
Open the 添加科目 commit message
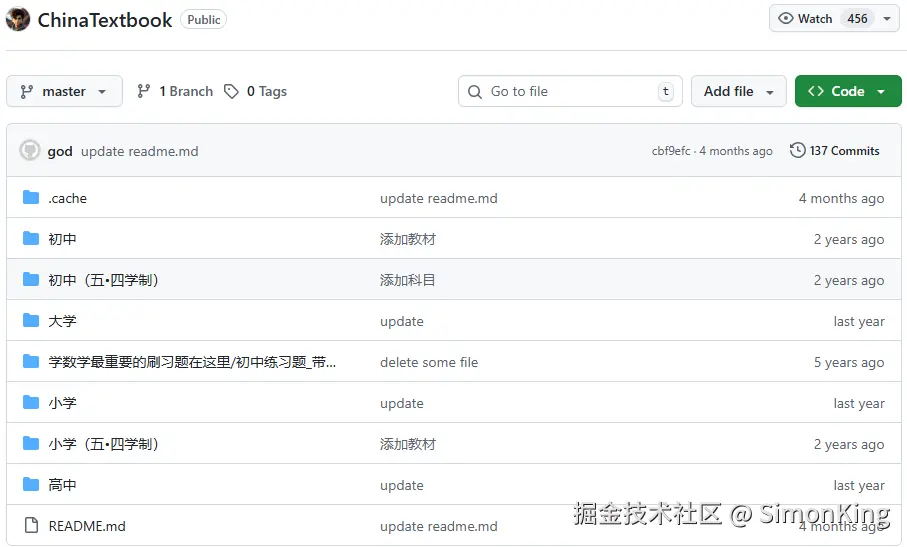point(408,280)
